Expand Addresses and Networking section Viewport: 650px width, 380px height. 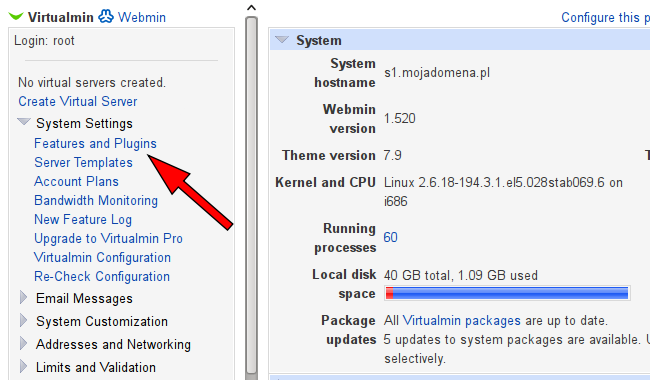click(x=24, y=344)
